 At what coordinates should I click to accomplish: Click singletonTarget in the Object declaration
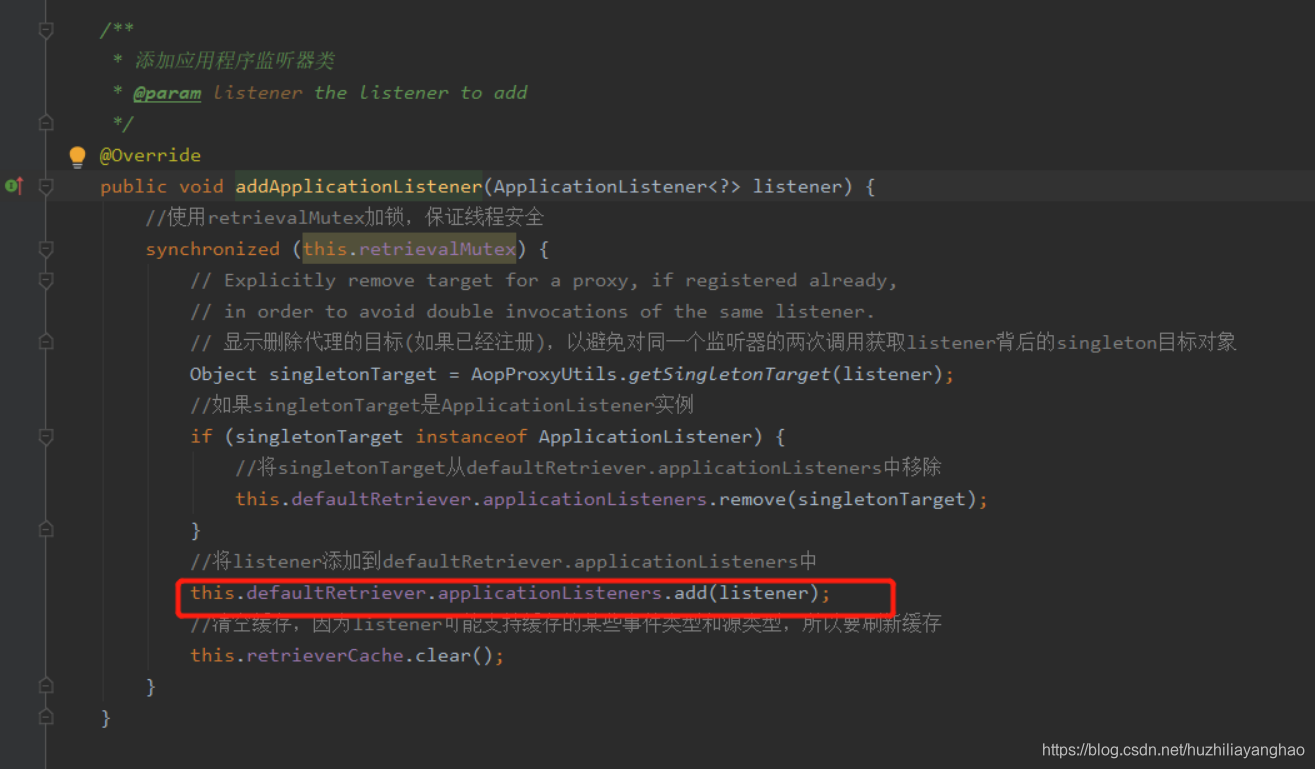click(x=353, y=374)
